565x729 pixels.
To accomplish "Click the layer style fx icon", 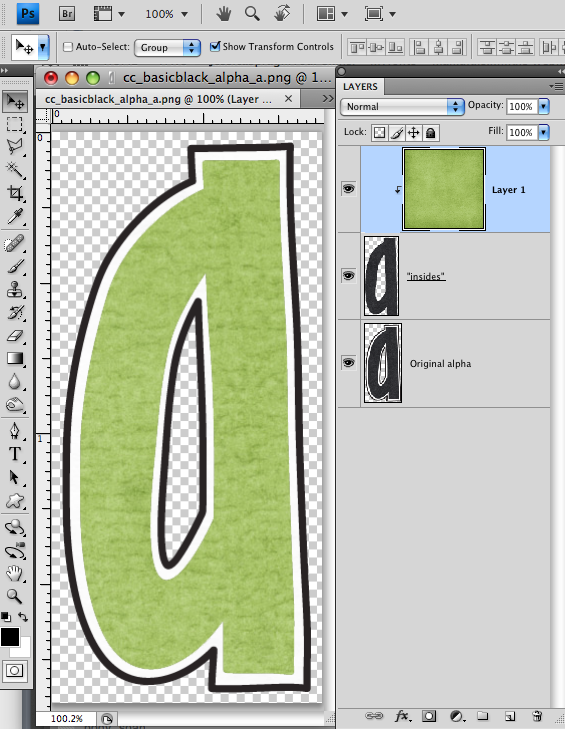I will tap(402, 716).
